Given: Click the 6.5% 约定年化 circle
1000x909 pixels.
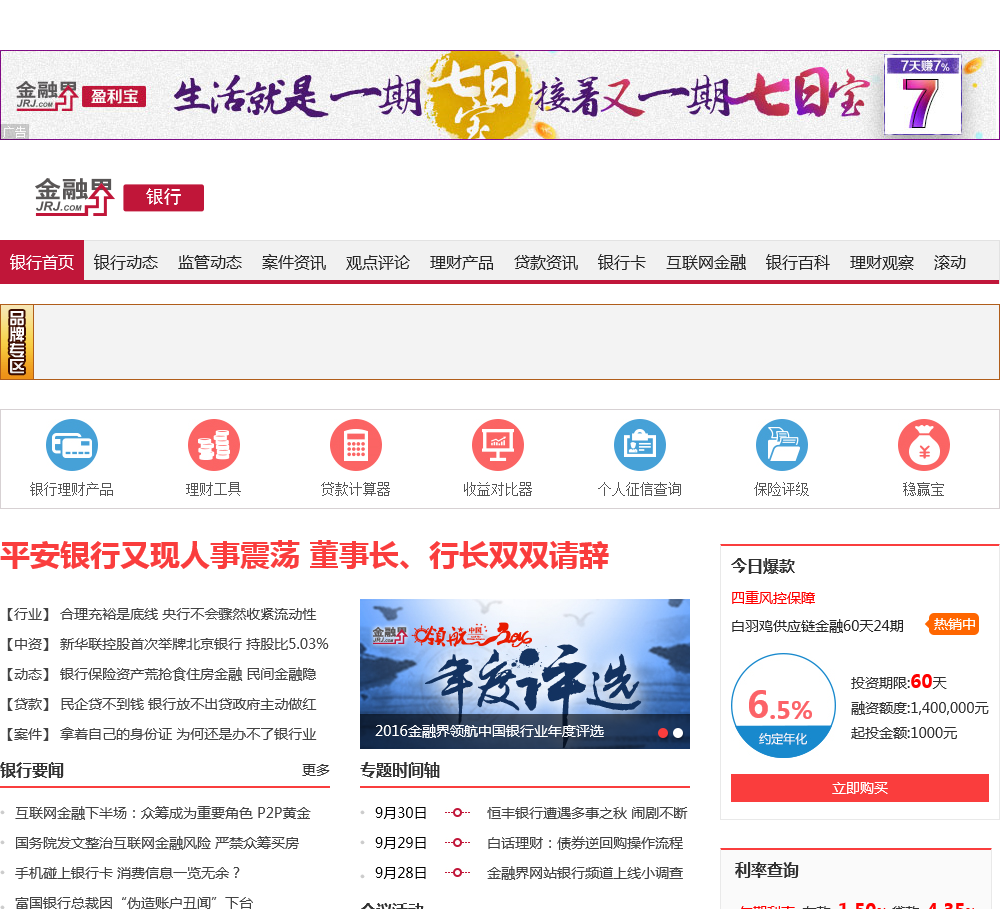Looking at the screenshot, I should 783,706.
